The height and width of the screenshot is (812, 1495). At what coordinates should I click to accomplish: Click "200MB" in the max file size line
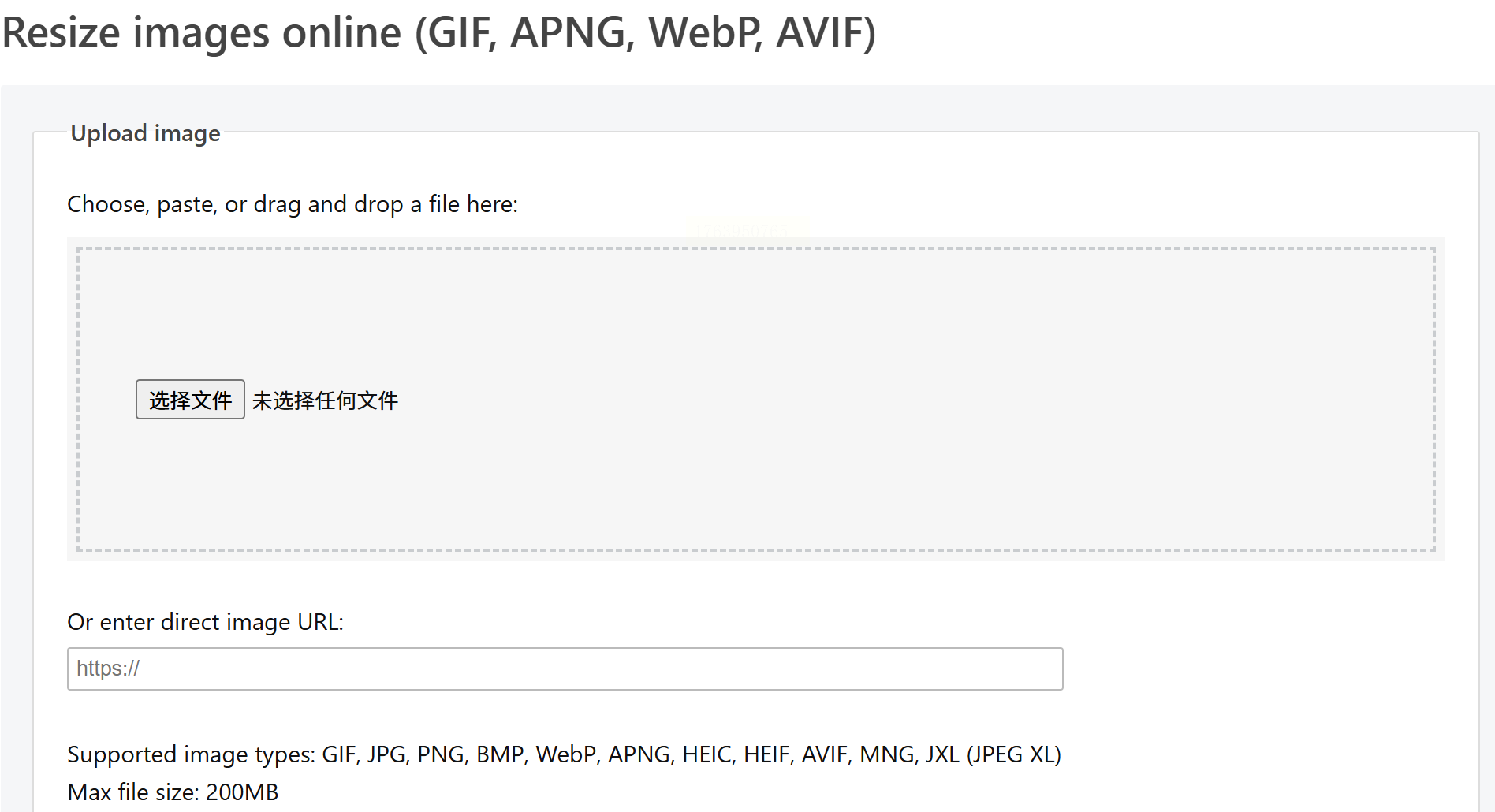click(242, 792)
